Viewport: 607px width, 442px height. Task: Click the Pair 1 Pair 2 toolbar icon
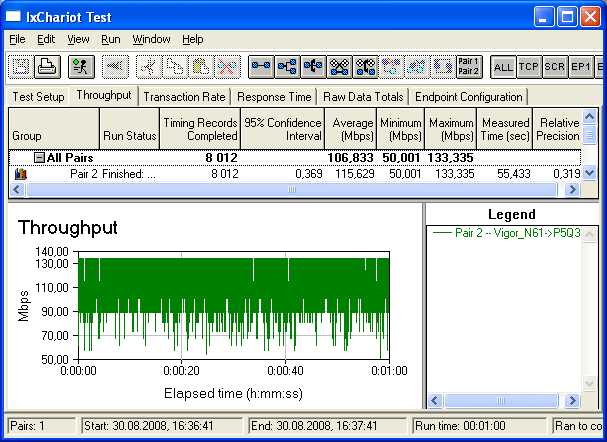(469, 67)
